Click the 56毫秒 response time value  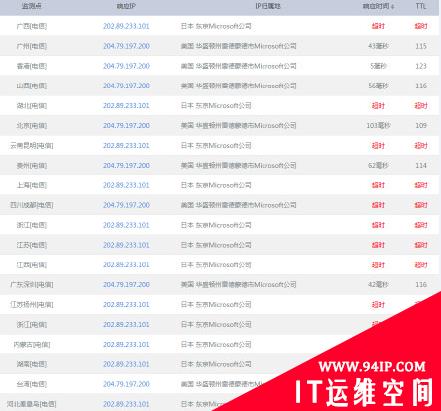coord(378,86)
